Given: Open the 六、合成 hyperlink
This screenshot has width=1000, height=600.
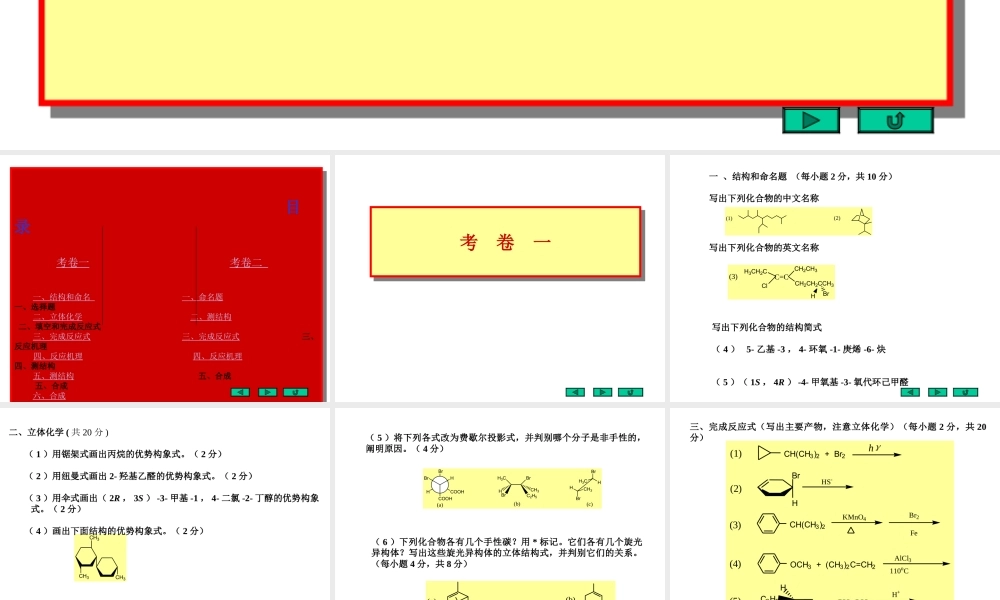Looking at the screenshot, I should click(x=48, y=394).
